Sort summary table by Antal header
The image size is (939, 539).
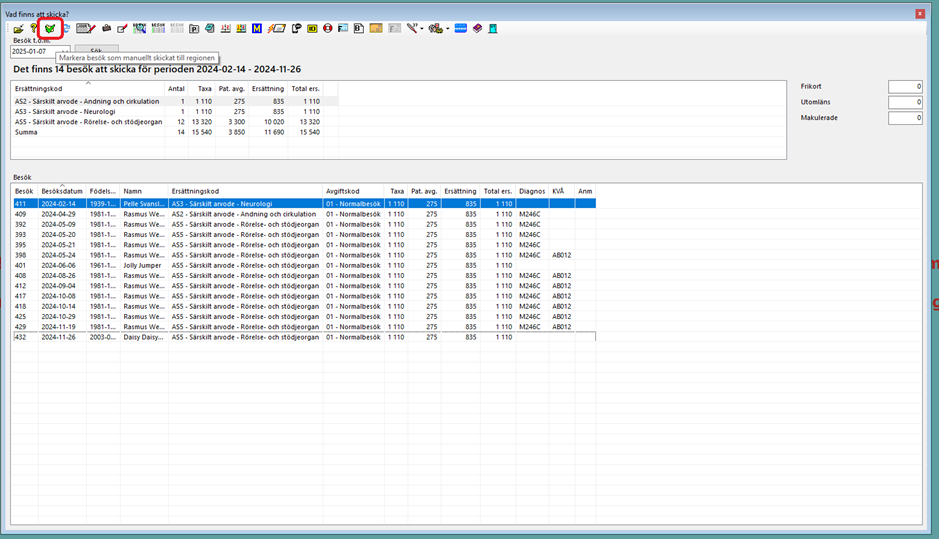click(176, 89)
